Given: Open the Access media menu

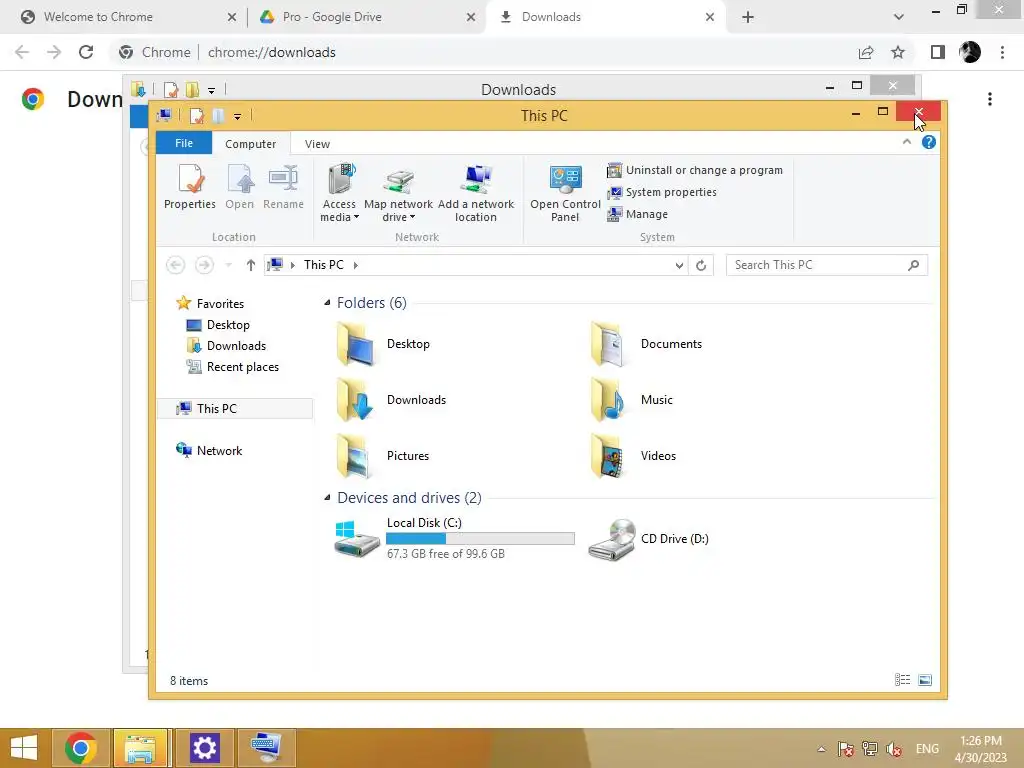Looking at the screenshot, I should pyautogui.click(x=339, y=193).
